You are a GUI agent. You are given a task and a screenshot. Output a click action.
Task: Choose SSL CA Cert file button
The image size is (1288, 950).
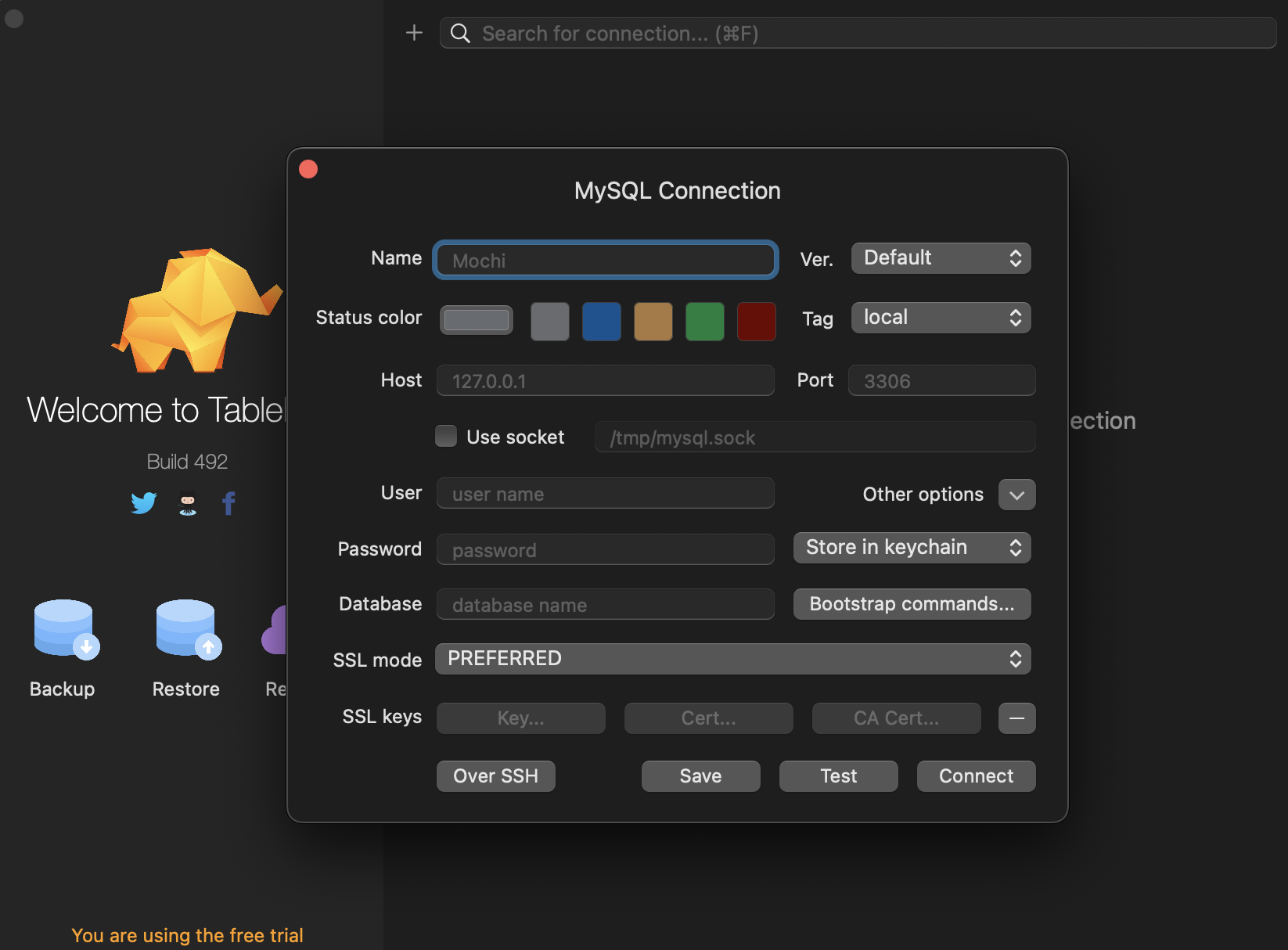pyautogui.click(x=897, y=718)
